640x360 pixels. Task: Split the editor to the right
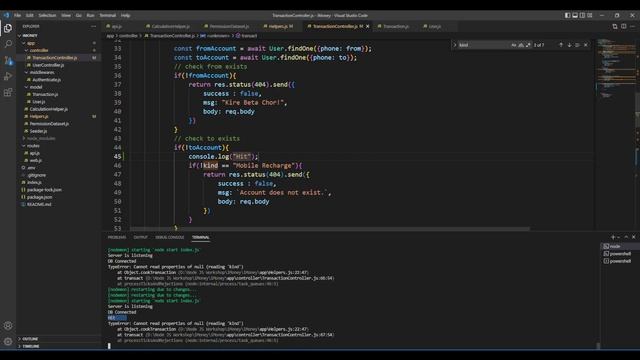coord(624,26)
